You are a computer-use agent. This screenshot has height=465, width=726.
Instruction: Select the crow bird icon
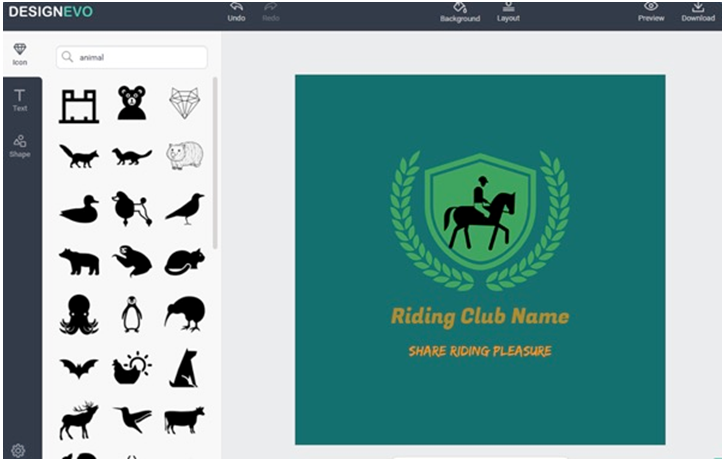[x=185, y=209]
